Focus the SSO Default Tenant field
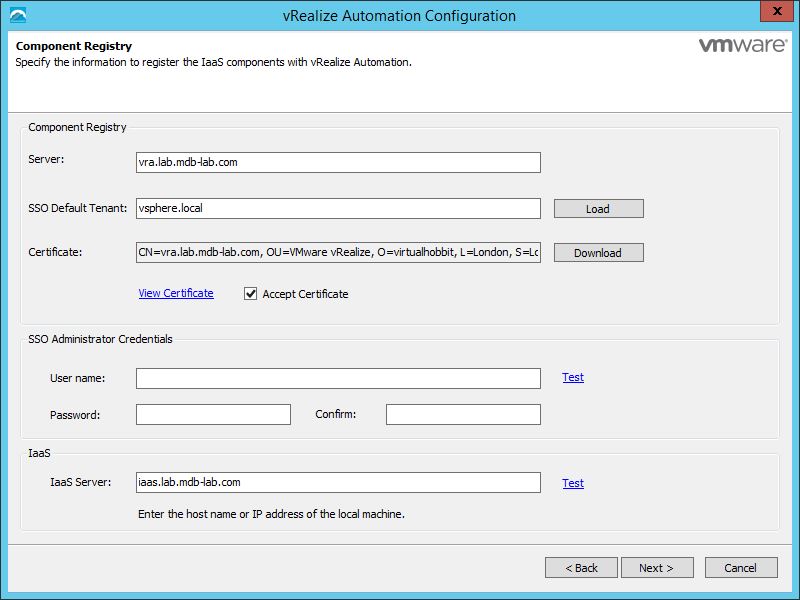Image resolution: width=800 pixels, height=600 pixels. pos(338,208)
